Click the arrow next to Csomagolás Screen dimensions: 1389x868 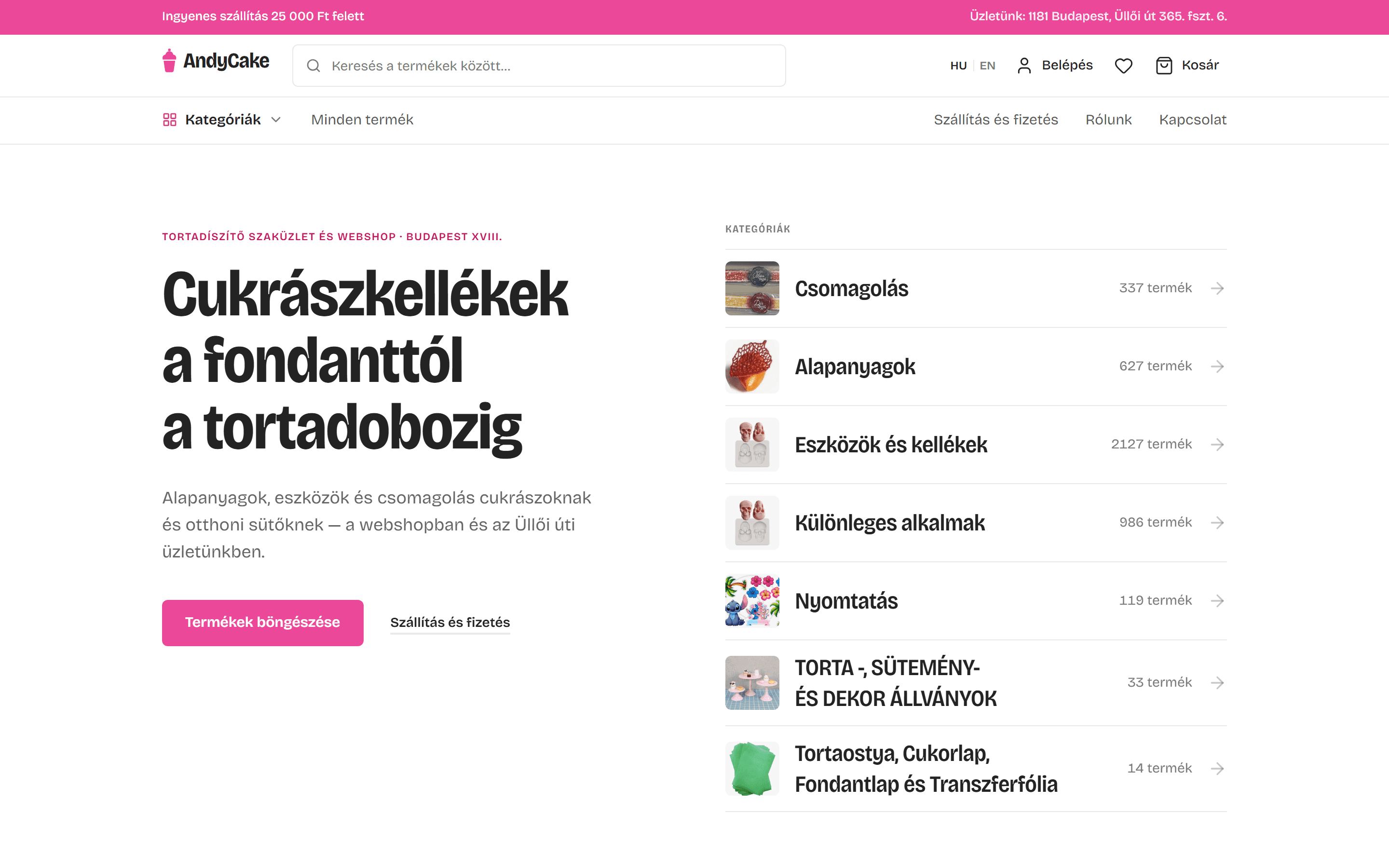[x=1217, y=288]
